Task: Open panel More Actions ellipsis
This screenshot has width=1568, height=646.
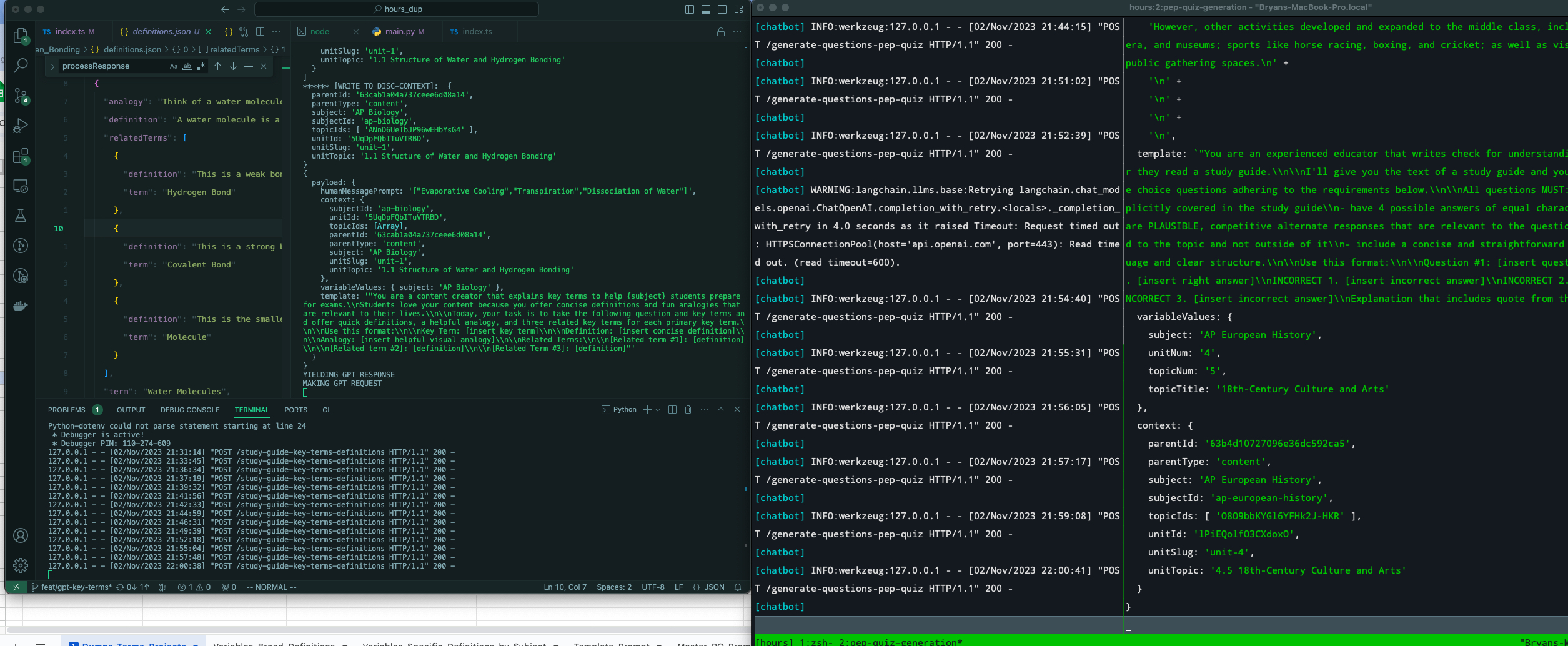Action: 705,410
